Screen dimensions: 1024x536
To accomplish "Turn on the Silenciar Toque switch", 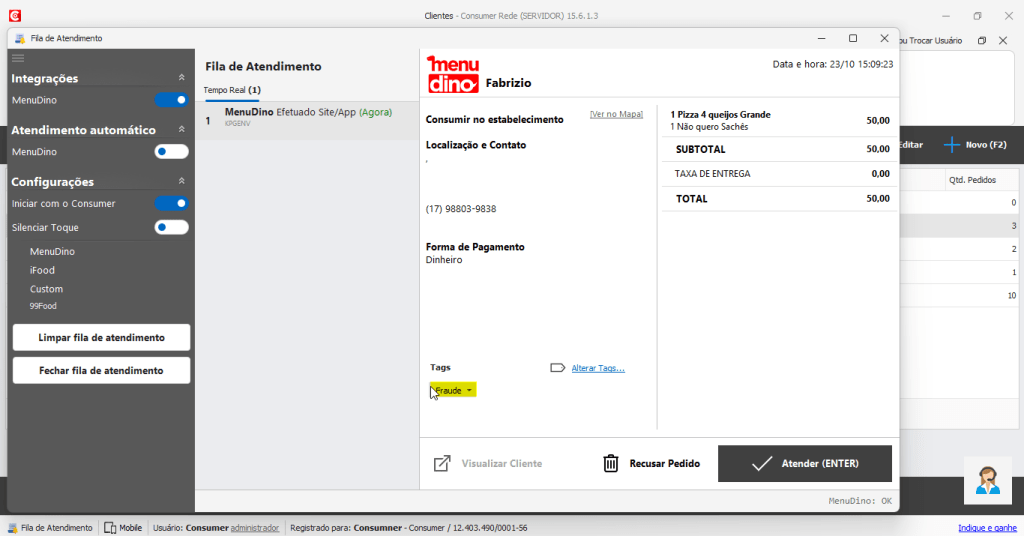I will click(x=171, y=227).
